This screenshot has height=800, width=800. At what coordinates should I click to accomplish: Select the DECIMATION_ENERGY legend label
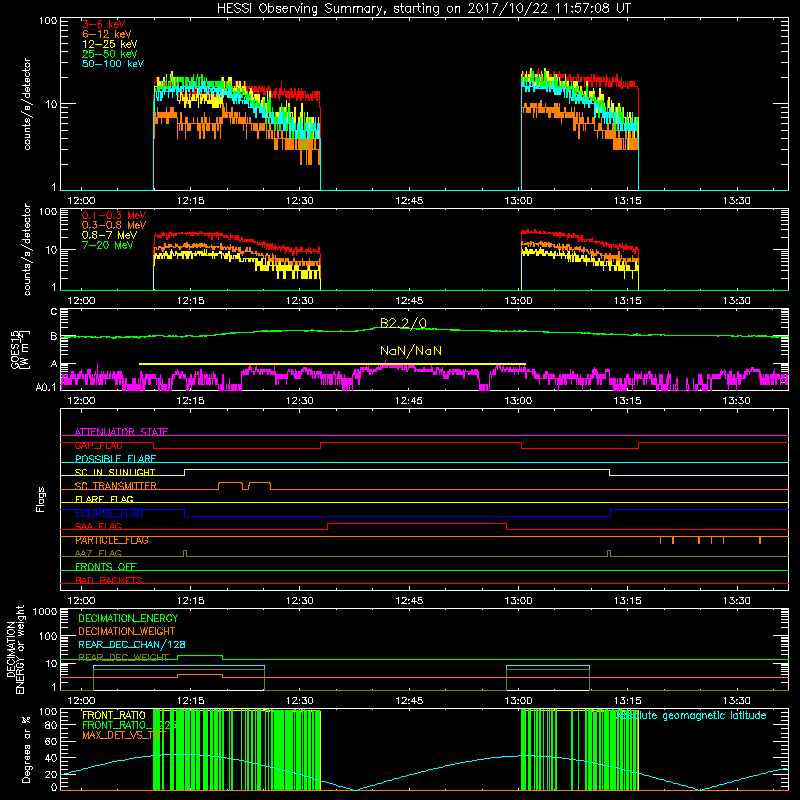(128, 618)
